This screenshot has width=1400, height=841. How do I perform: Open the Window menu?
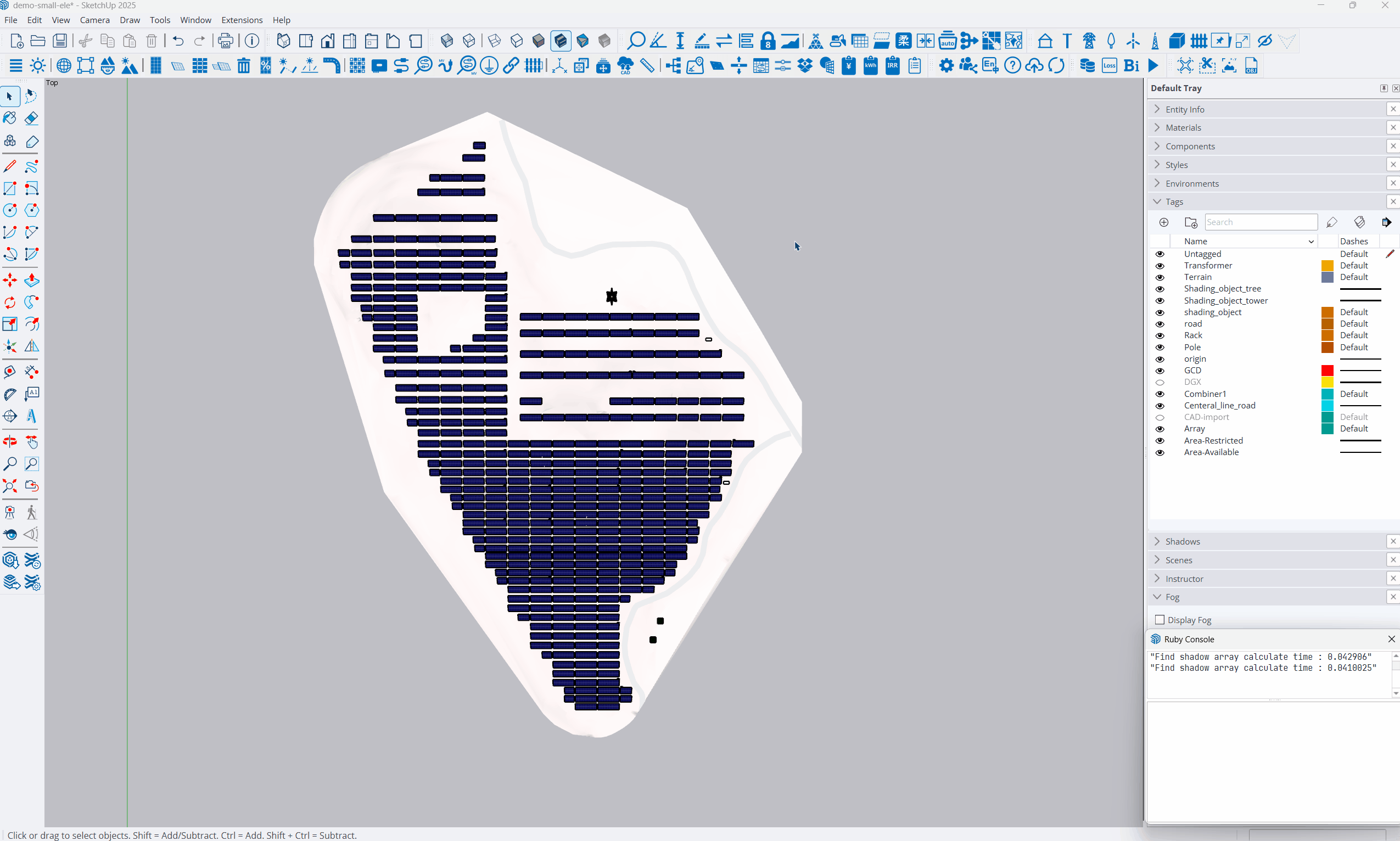(x=195, y=20)
